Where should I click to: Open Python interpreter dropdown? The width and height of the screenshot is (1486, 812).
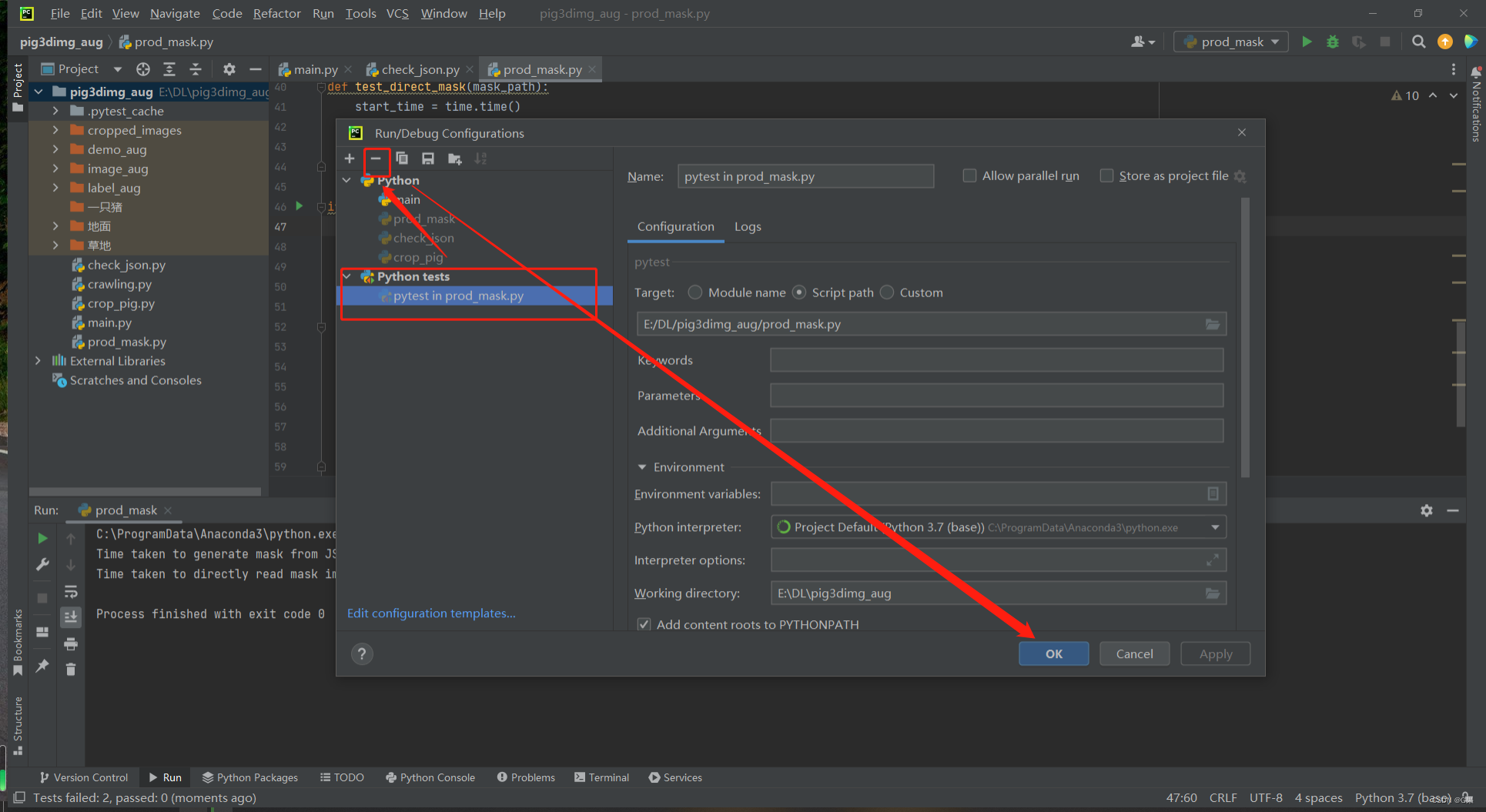[1215, 527]
